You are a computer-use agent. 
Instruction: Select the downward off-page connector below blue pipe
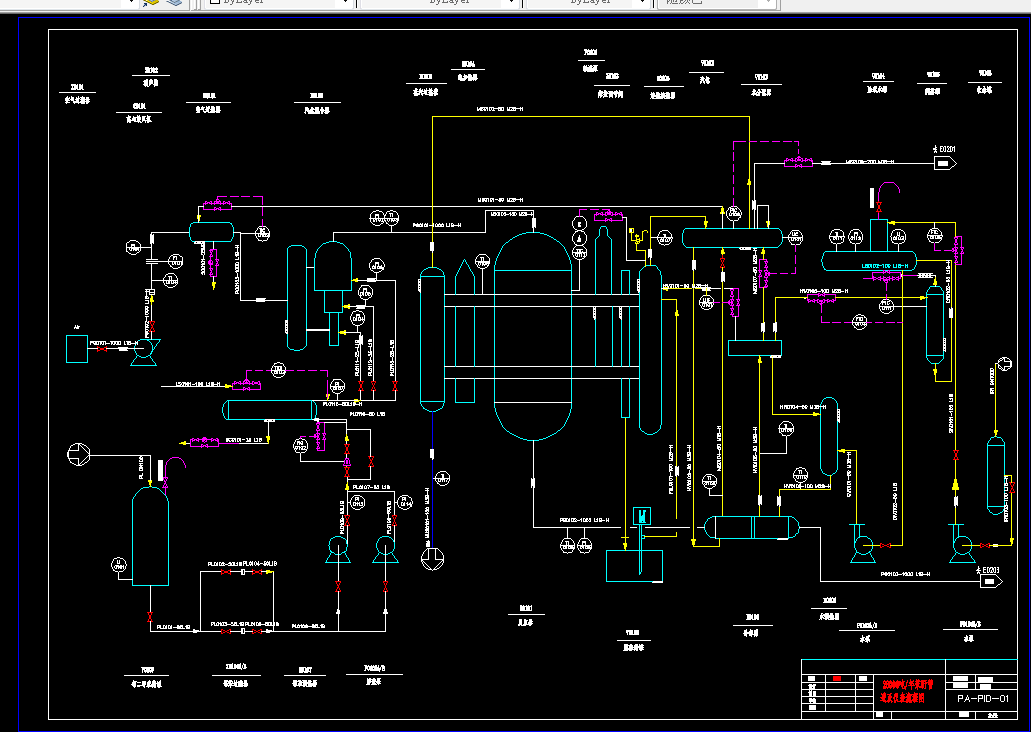(x=432, y=558)
